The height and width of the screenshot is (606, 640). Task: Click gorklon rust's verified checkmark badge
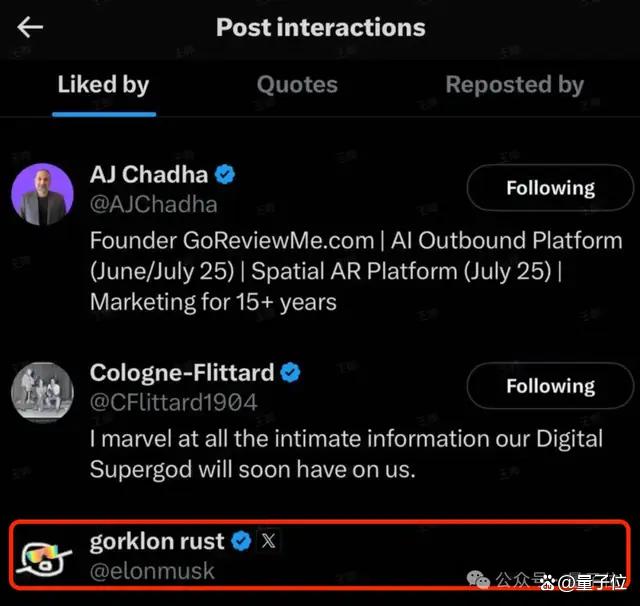(241, 541)
